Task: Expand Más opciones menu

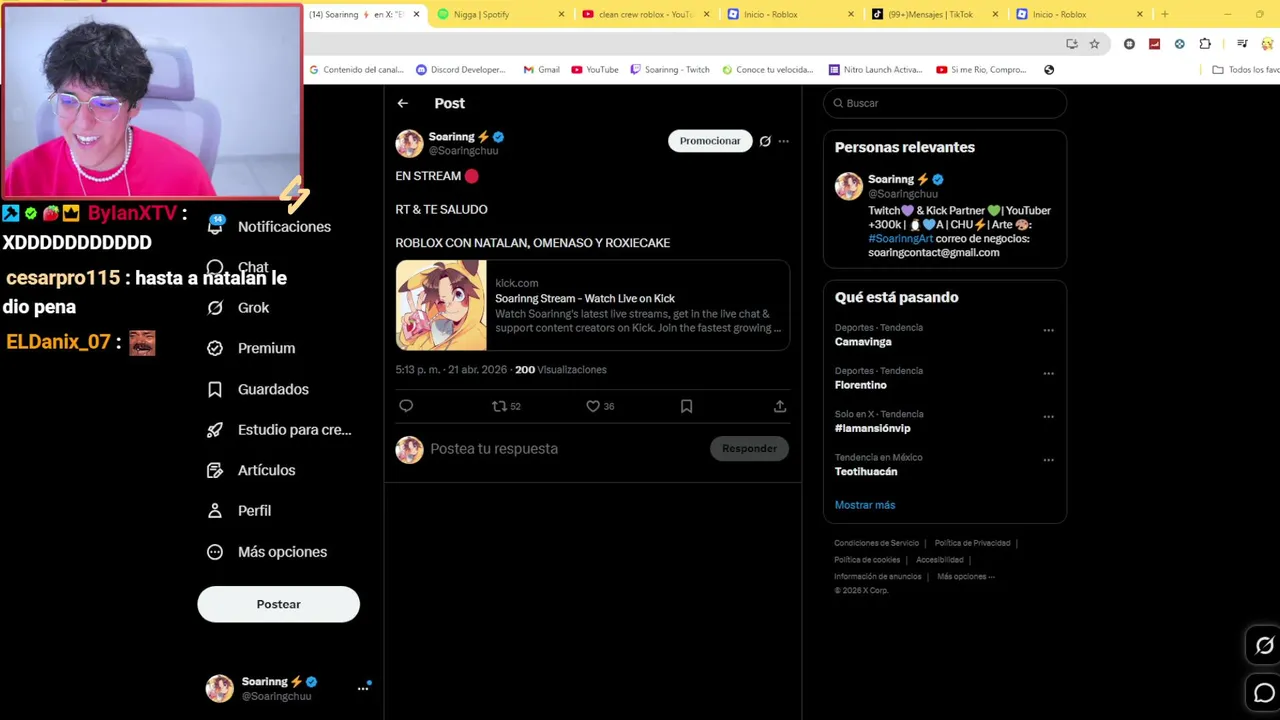Action: click(267, 552)
